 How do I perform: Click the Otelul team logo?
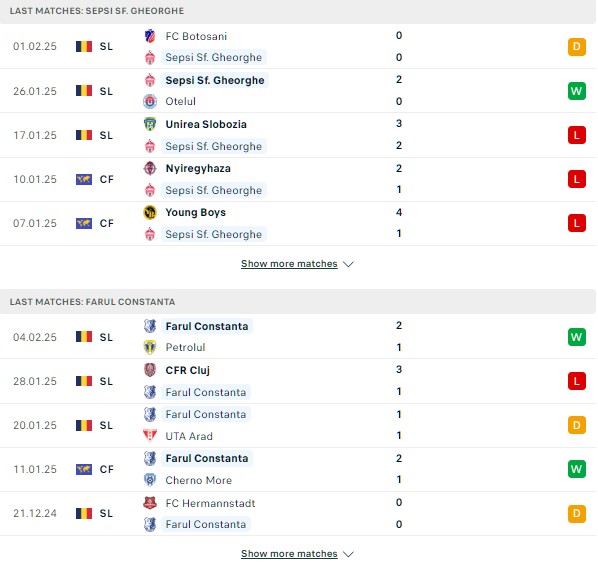[x=150, y=101]
